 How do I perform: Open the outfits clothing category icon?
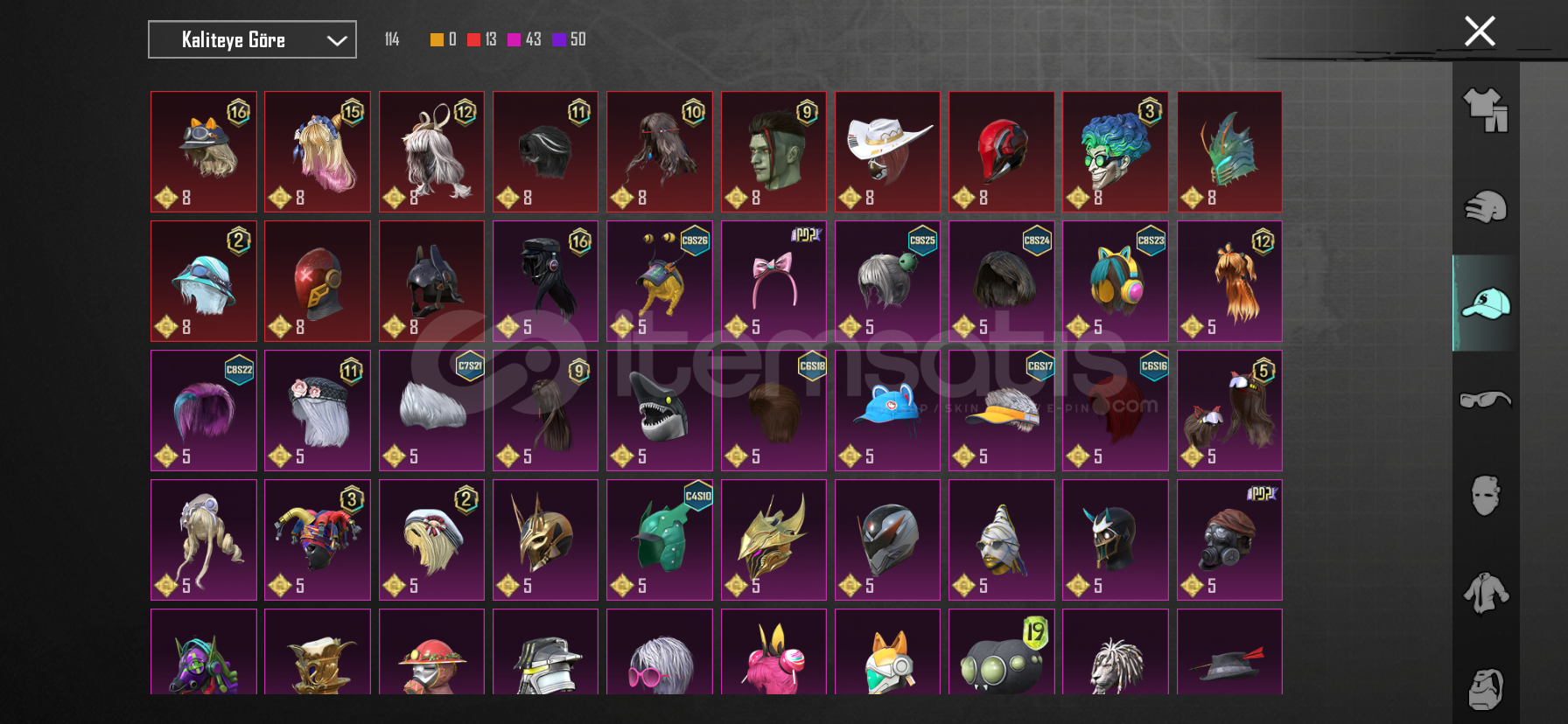coord(1486,110)
